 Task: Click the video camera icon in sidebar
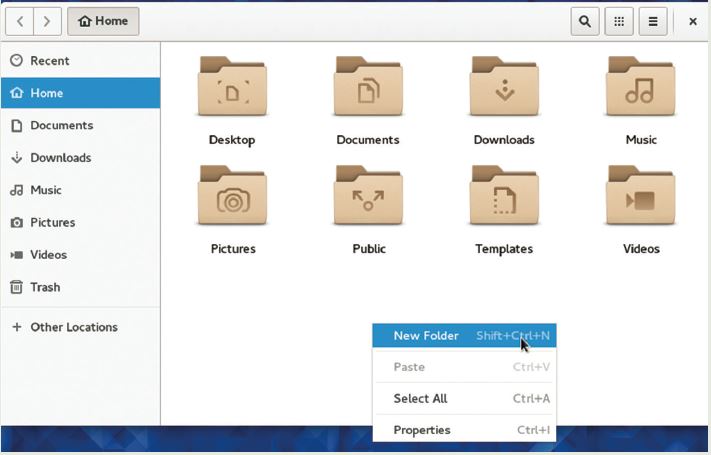pyautogui.click(x=16, y=255)
